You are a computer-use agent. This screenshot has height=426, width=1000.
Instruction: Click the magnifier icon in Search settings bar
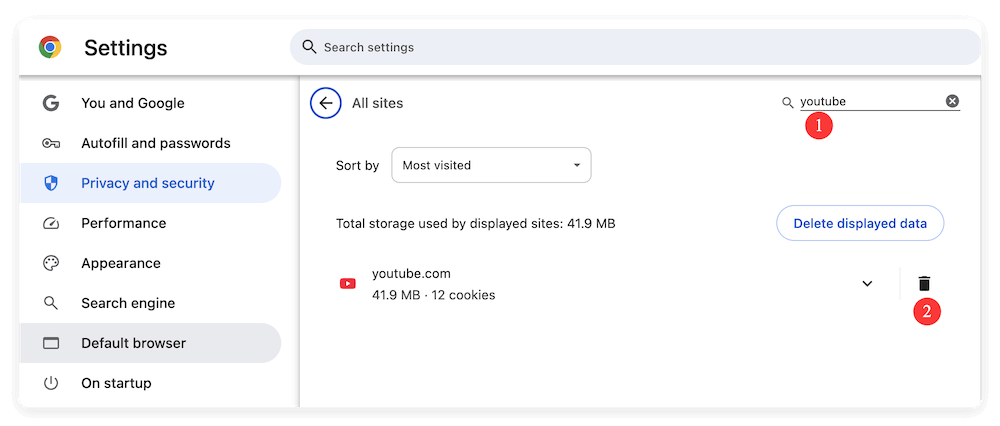[x=309, y=47]
